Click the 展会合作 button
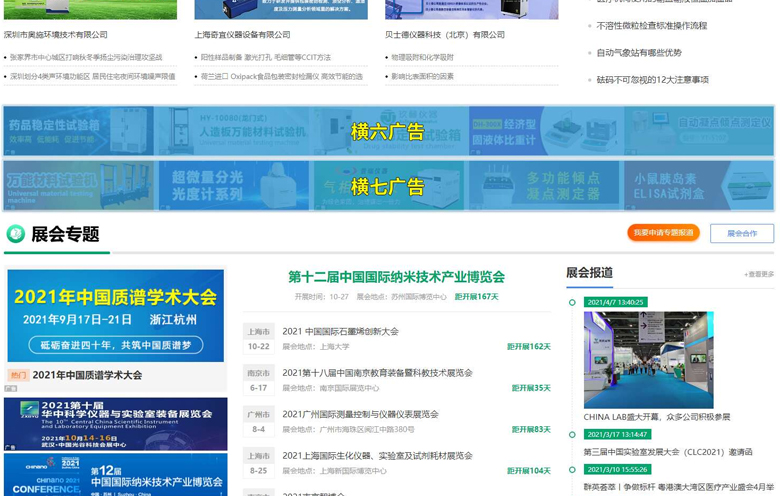780x496 pixels. pos(741,233)
